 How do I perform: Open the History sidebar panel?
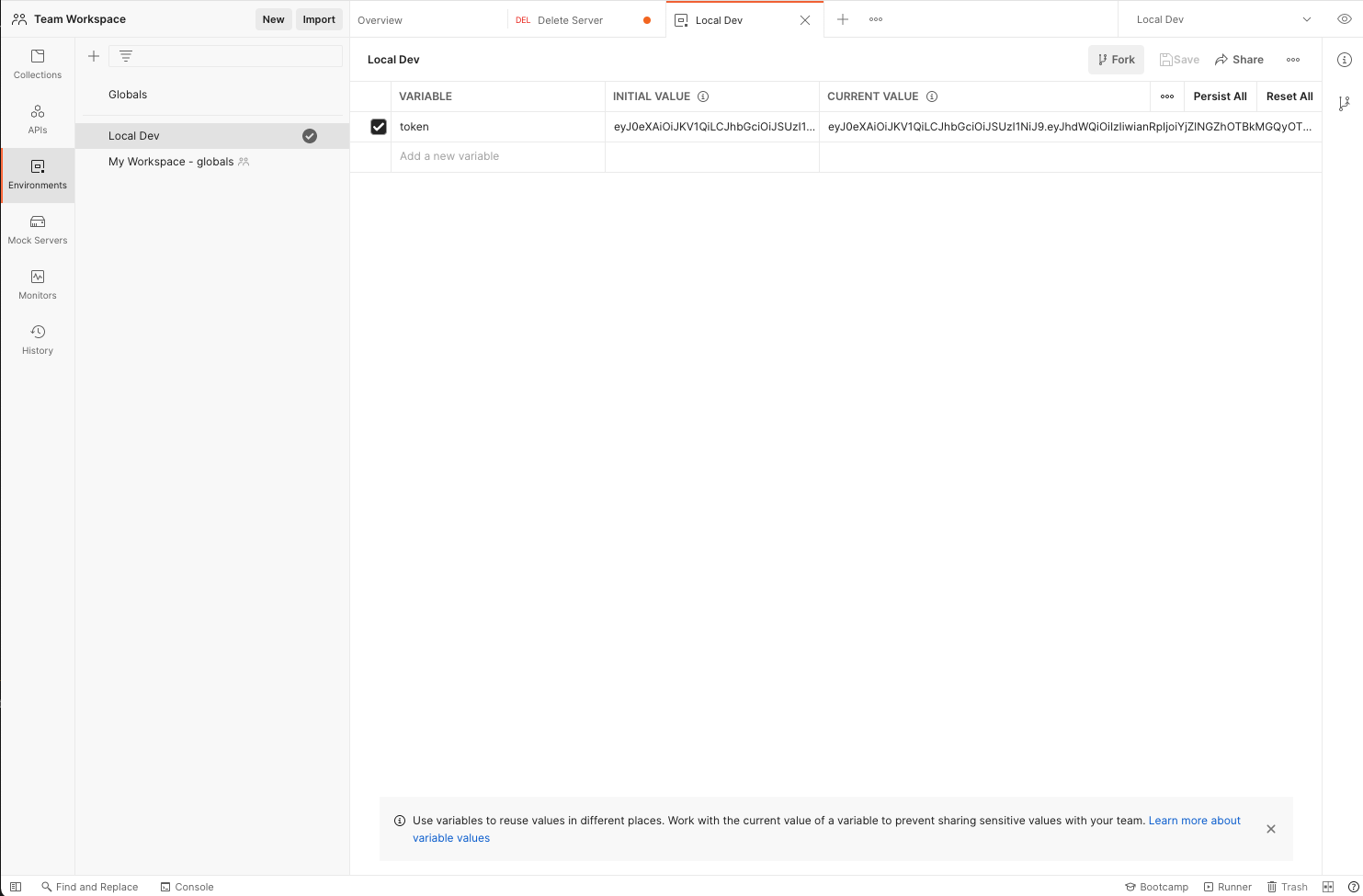(x=38, y=340)
